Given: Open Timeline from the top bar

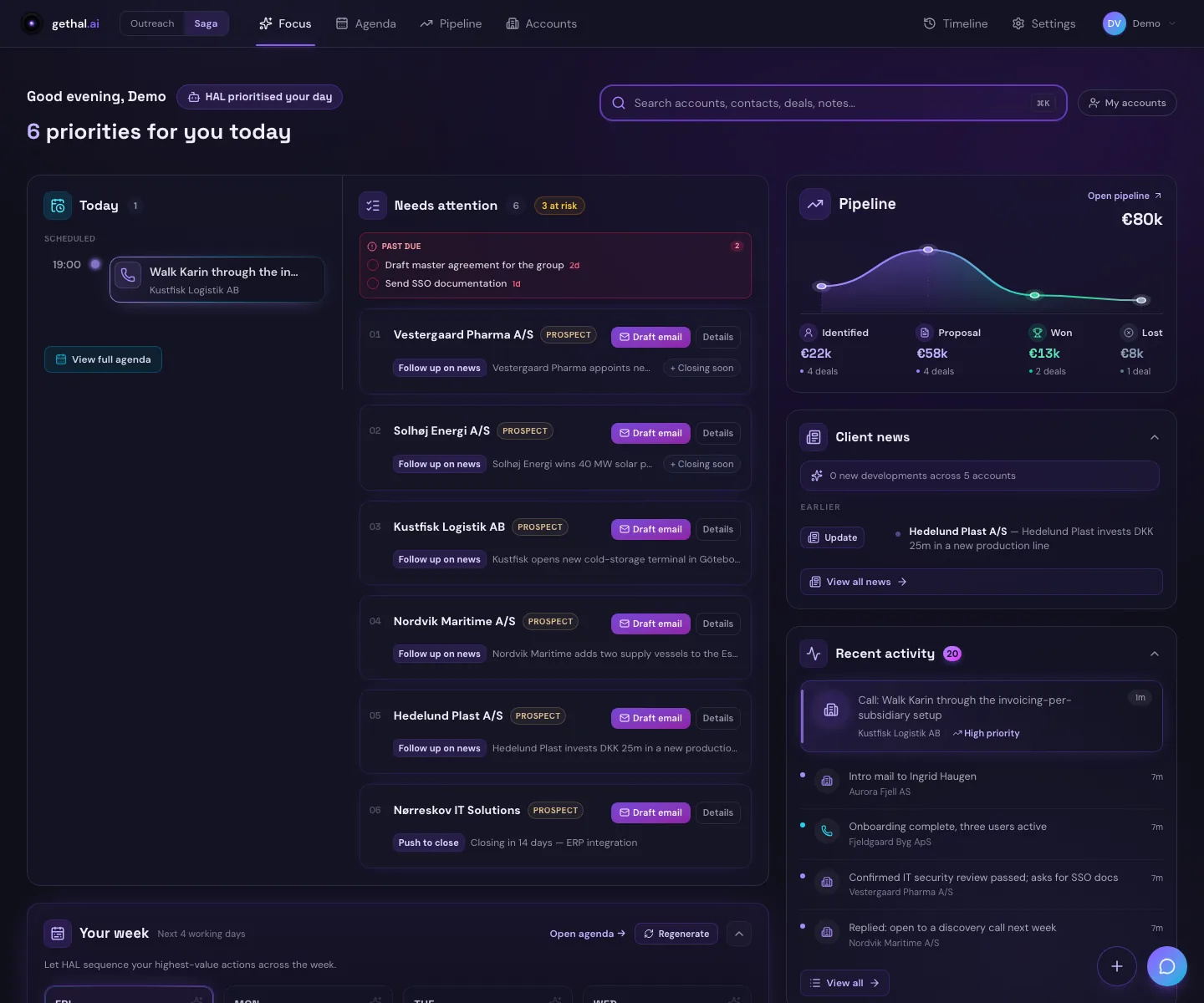Looking at the screenshot, I should pos(956,23).
